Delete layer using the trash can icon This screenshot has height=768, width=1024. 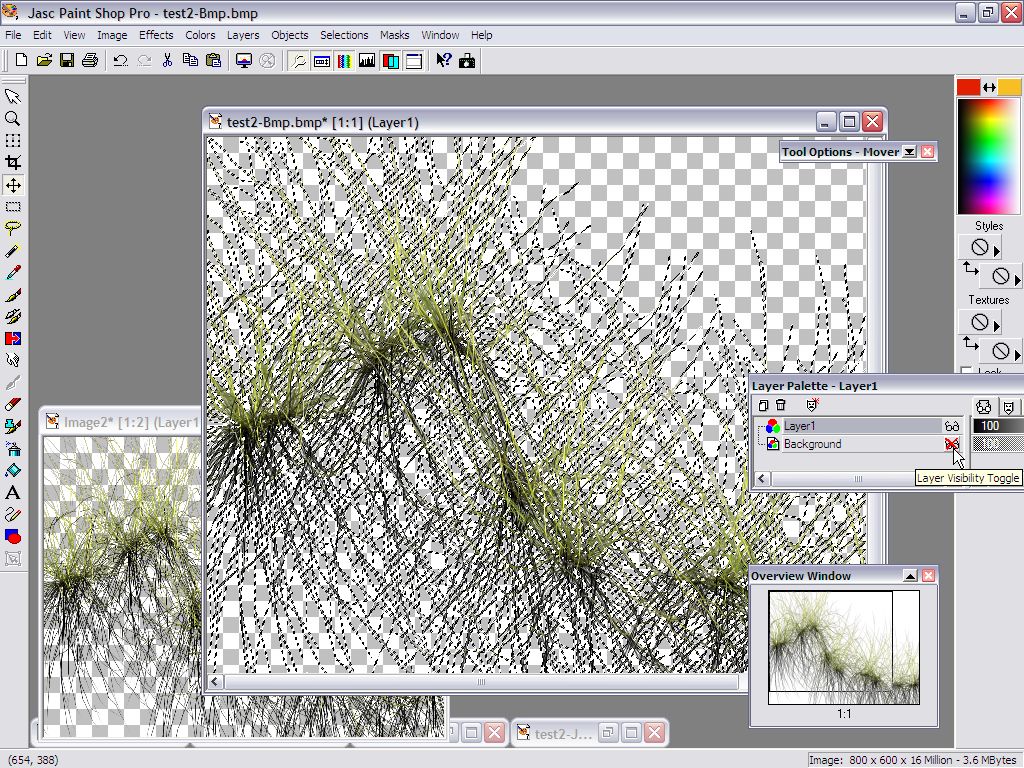point(781,405)
